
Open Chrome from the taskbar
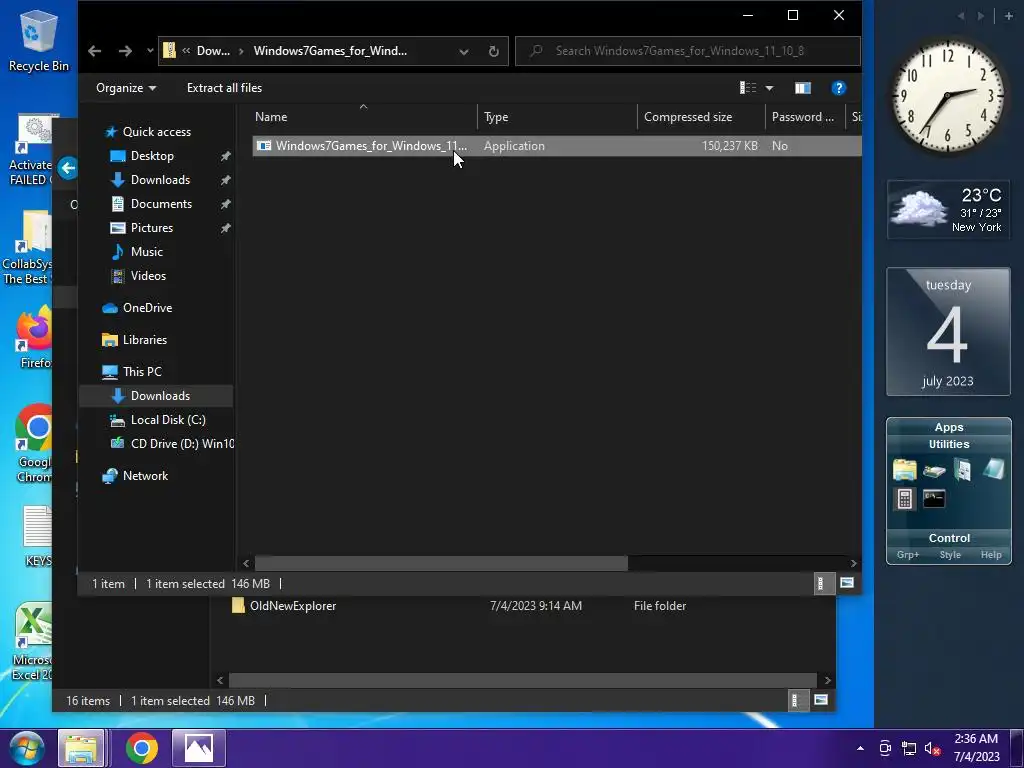(x=142, y=748)
